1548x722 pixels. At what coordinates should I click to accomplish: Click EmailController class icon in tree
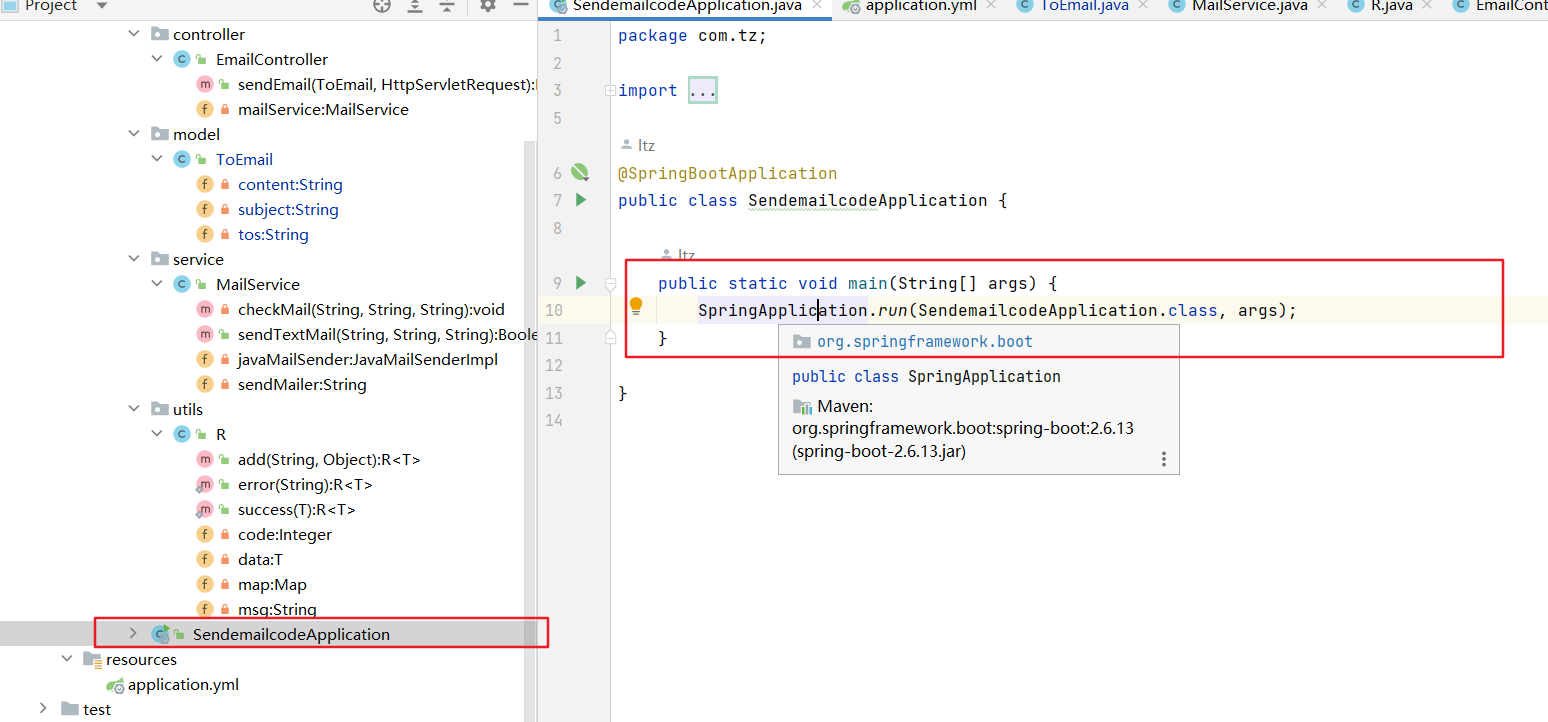pyautogui.click(x=182, y=59)
